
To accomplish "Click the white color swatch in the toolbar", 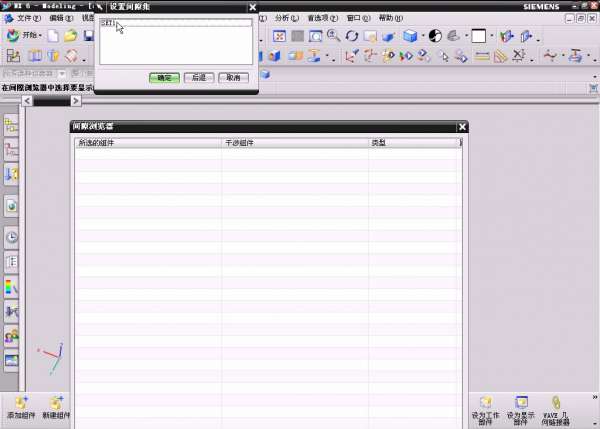I will click(478, 36).
